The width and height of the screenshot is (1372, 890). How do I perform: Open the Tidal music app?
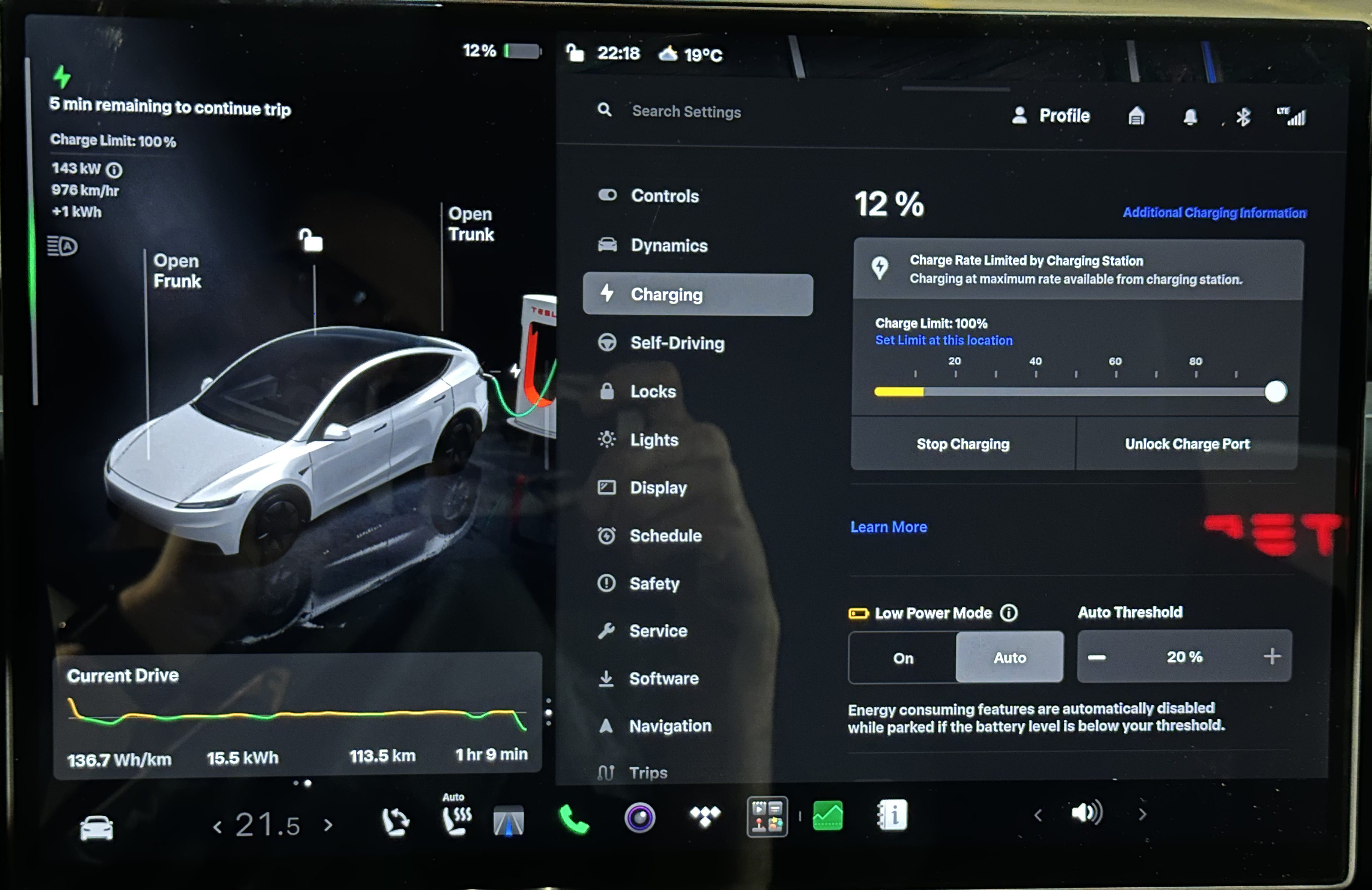[705, 816]
